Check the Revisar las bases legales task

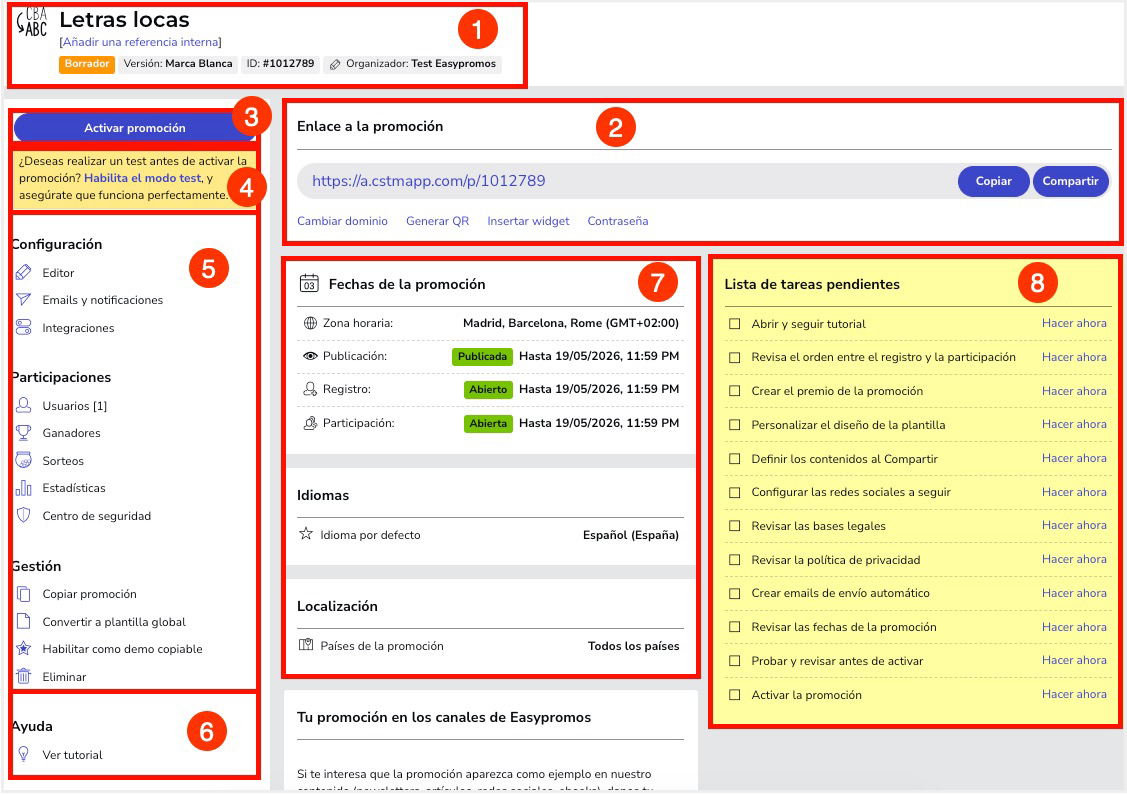pyautogui.click(x=735, y=526)
